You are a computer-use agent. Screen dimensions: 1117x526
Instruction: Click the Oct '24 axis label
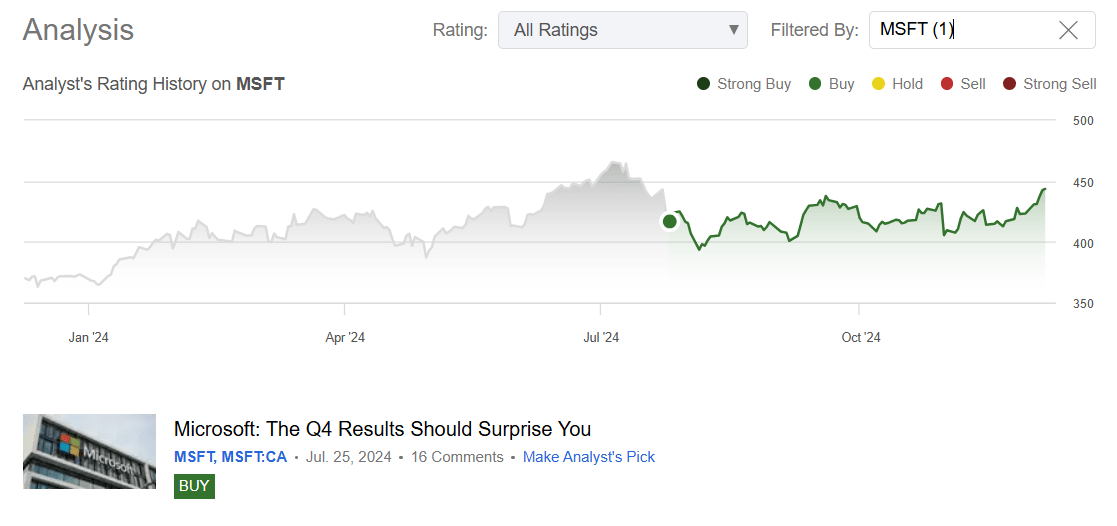pos(860,337)
